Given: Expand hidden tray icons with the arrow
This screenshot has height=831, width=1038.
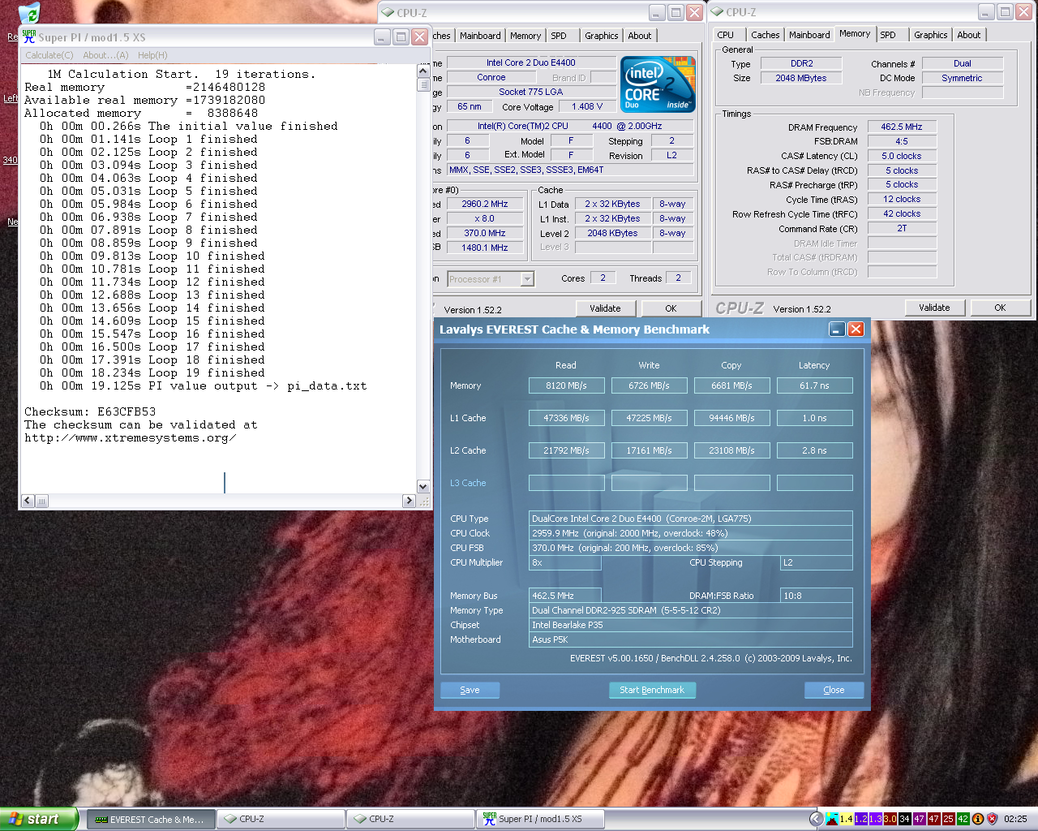Looking at the screenshot, I should [x=816, y=819].
